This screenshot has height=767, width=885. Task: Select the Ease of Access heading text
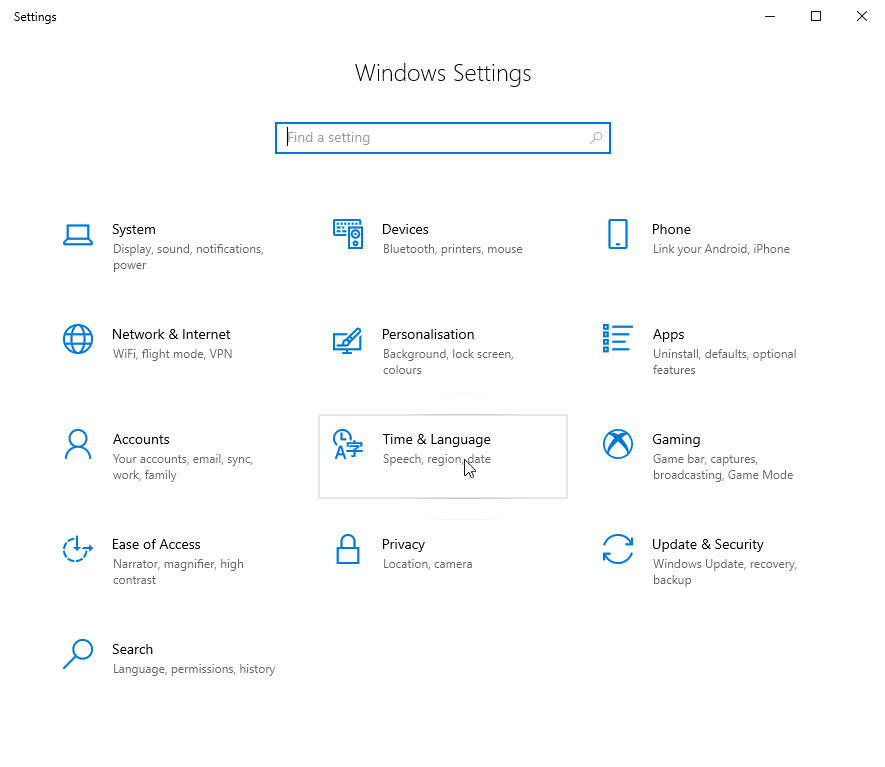point(156,544)
